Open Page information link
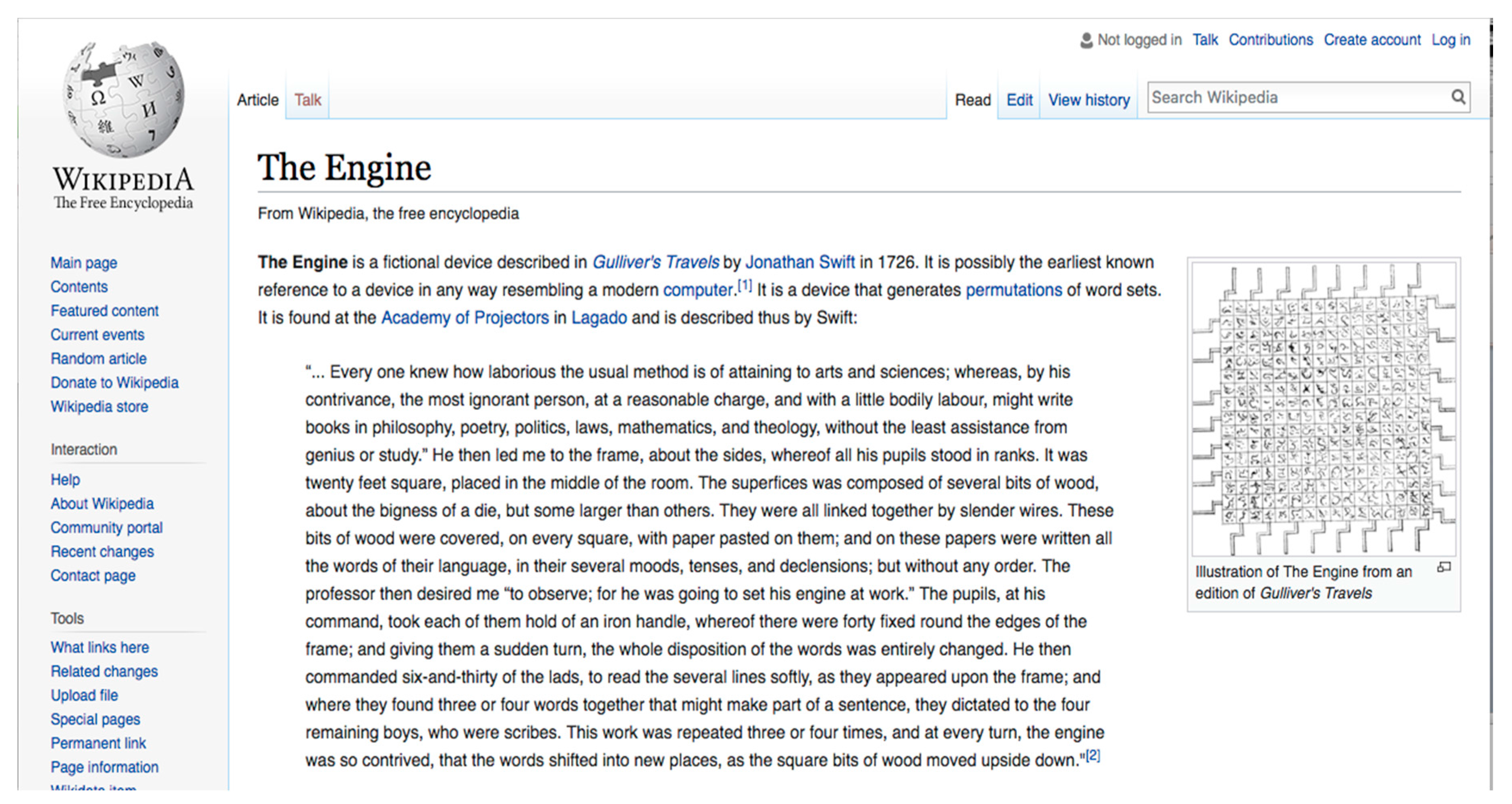Screen dimensions: 1512x804 coord(104,768)
